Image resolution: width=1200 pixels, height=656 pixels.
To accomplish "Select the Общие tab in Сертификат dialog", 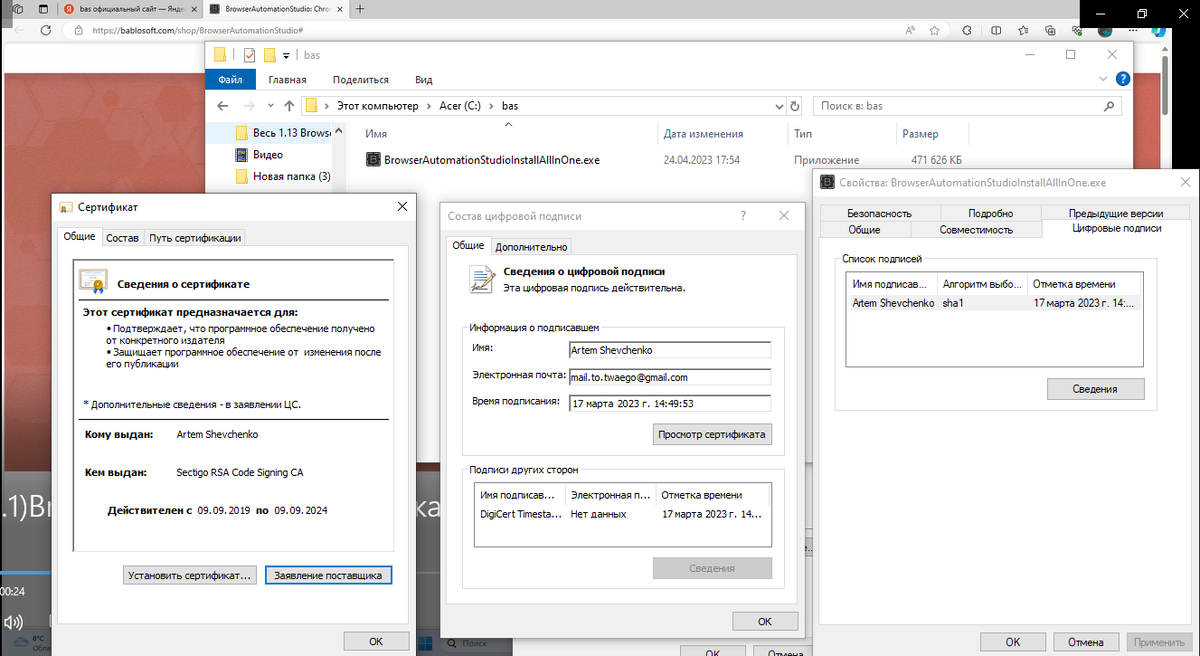I will click(79, 236).
